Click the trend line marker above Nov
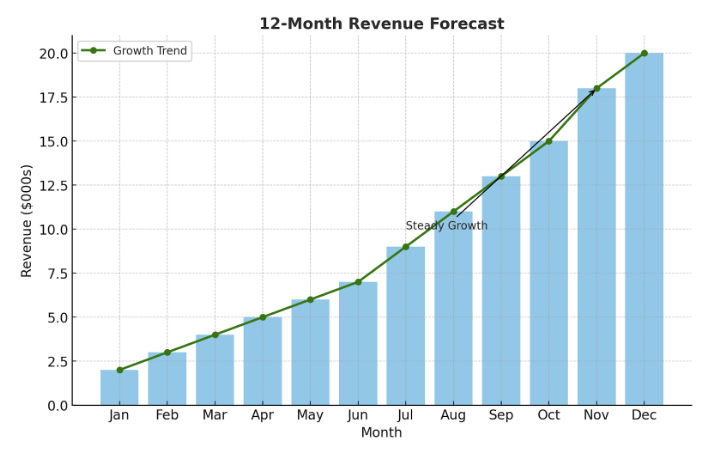This screenshot has height=450, width=724. 597,89
